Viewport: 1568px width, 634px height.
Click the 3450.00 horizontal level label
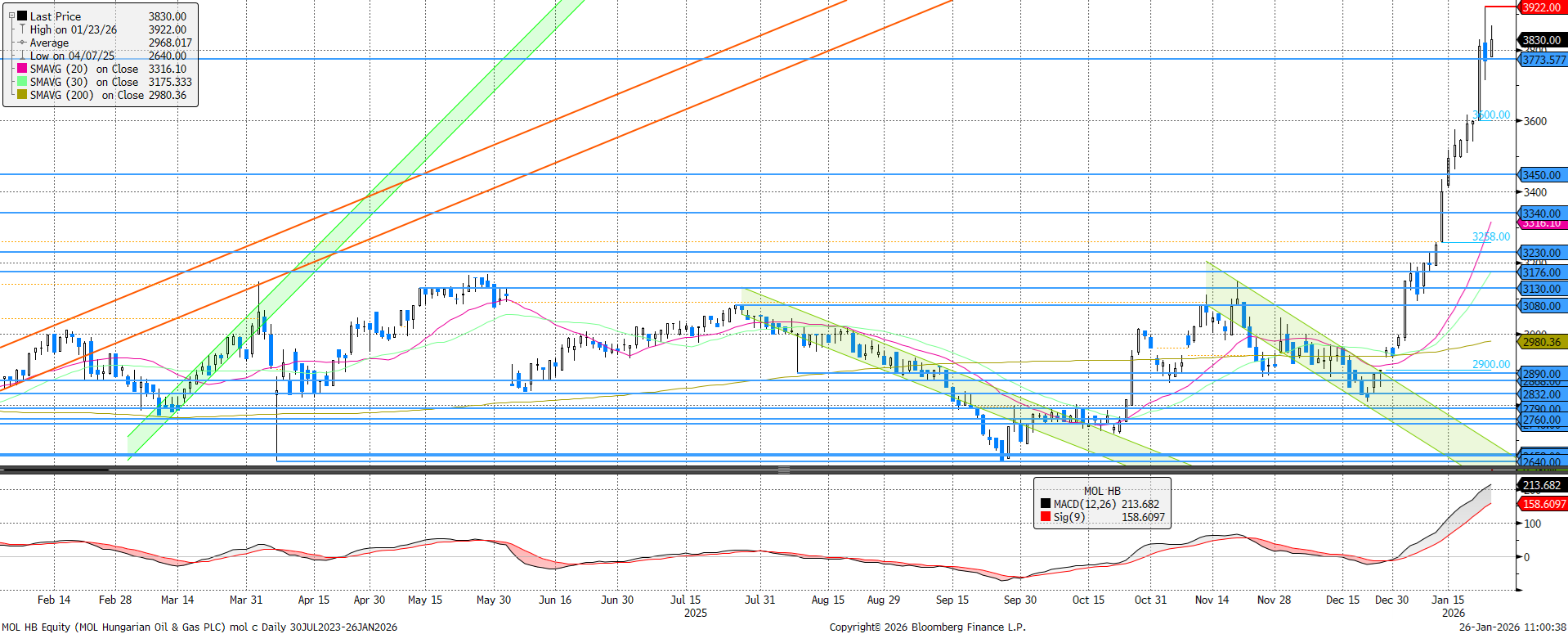click(x=1541, y=175)
